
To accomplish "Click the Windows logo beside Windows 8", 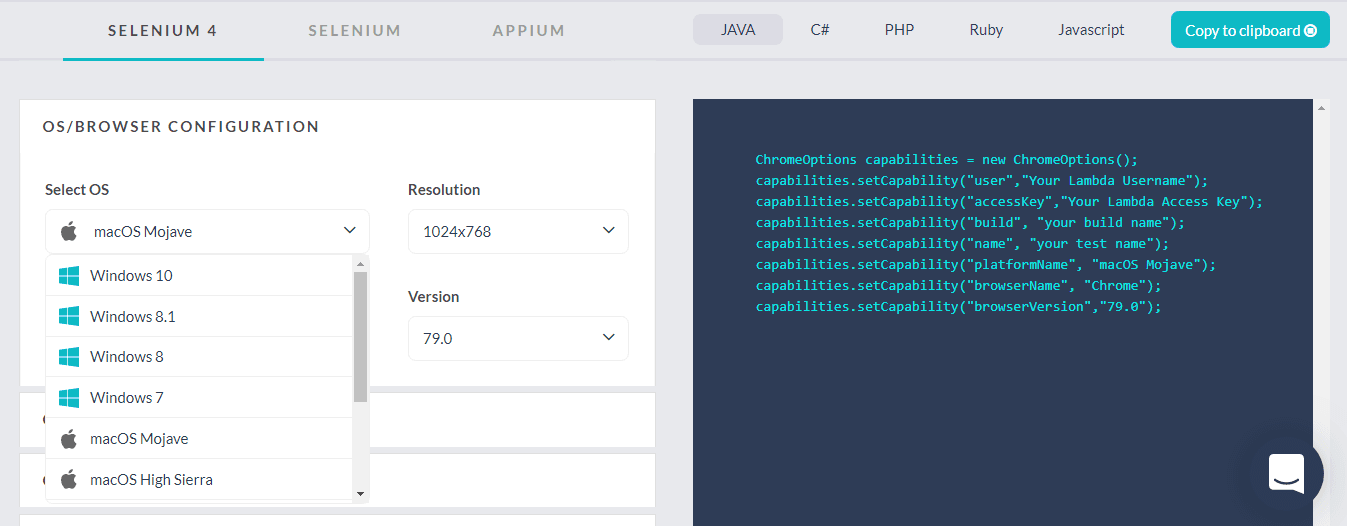I will pyautogui.click(x=69, y=356).
